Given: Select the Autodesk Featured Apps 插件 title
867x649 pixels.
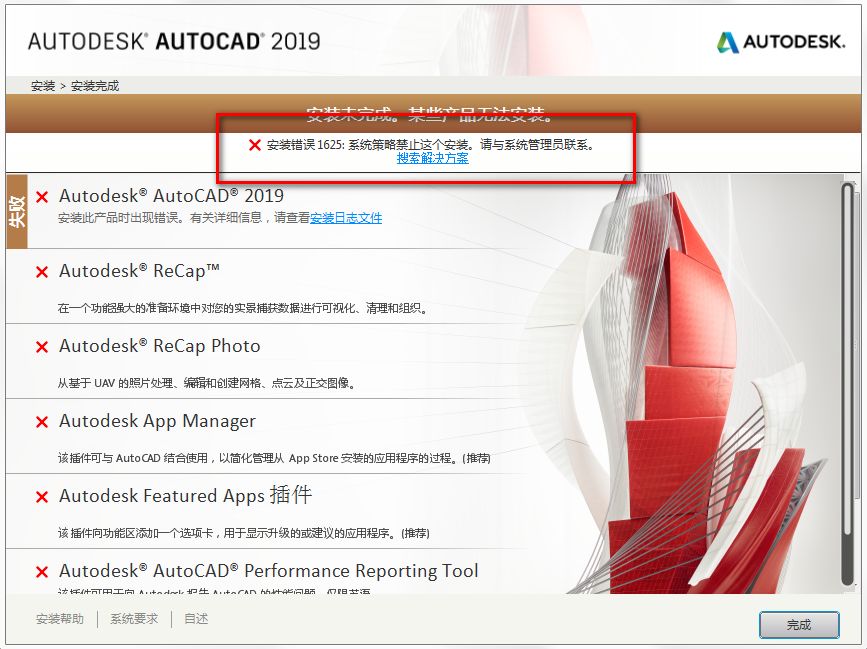Looking at the screenshot, I should 186,495.
